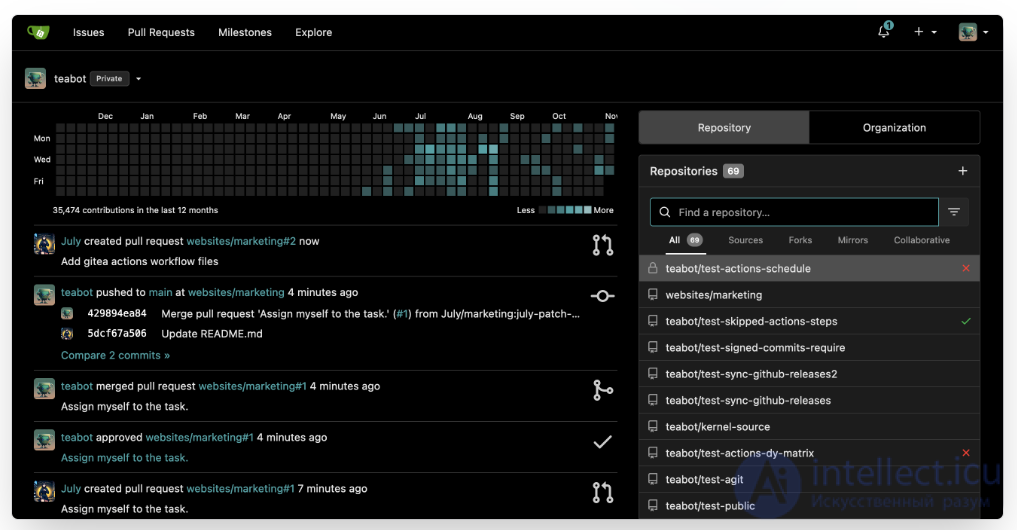This screenshot has height=530, width=1017.
Task: Click July's avatar on the newest pull request
Action: pos(44,243)
